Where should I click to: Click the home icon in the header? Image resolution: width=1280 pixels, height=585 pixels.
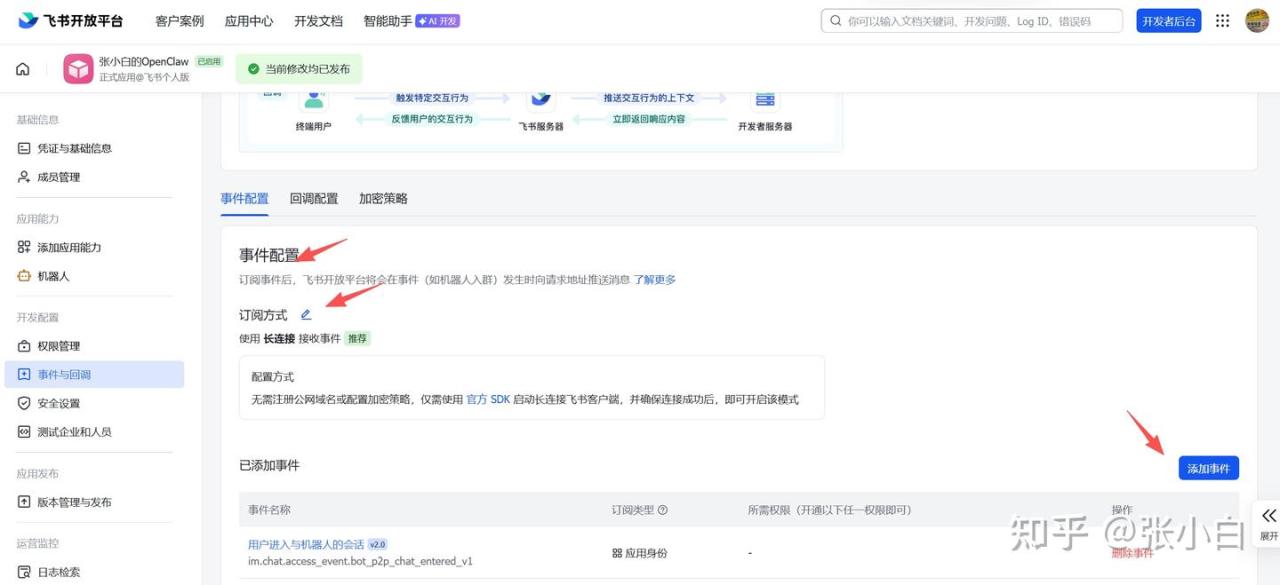(23, 69)
